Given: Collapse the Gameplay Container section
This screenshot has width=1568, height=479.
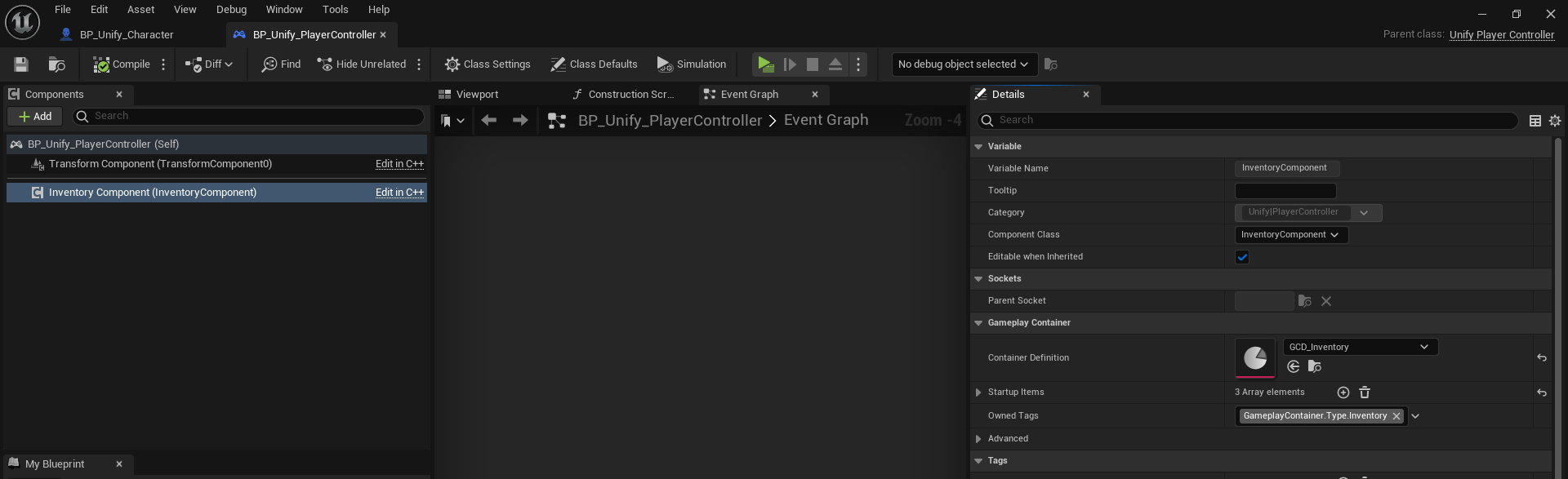Looking at the screenshot, I should pos(978,323).
